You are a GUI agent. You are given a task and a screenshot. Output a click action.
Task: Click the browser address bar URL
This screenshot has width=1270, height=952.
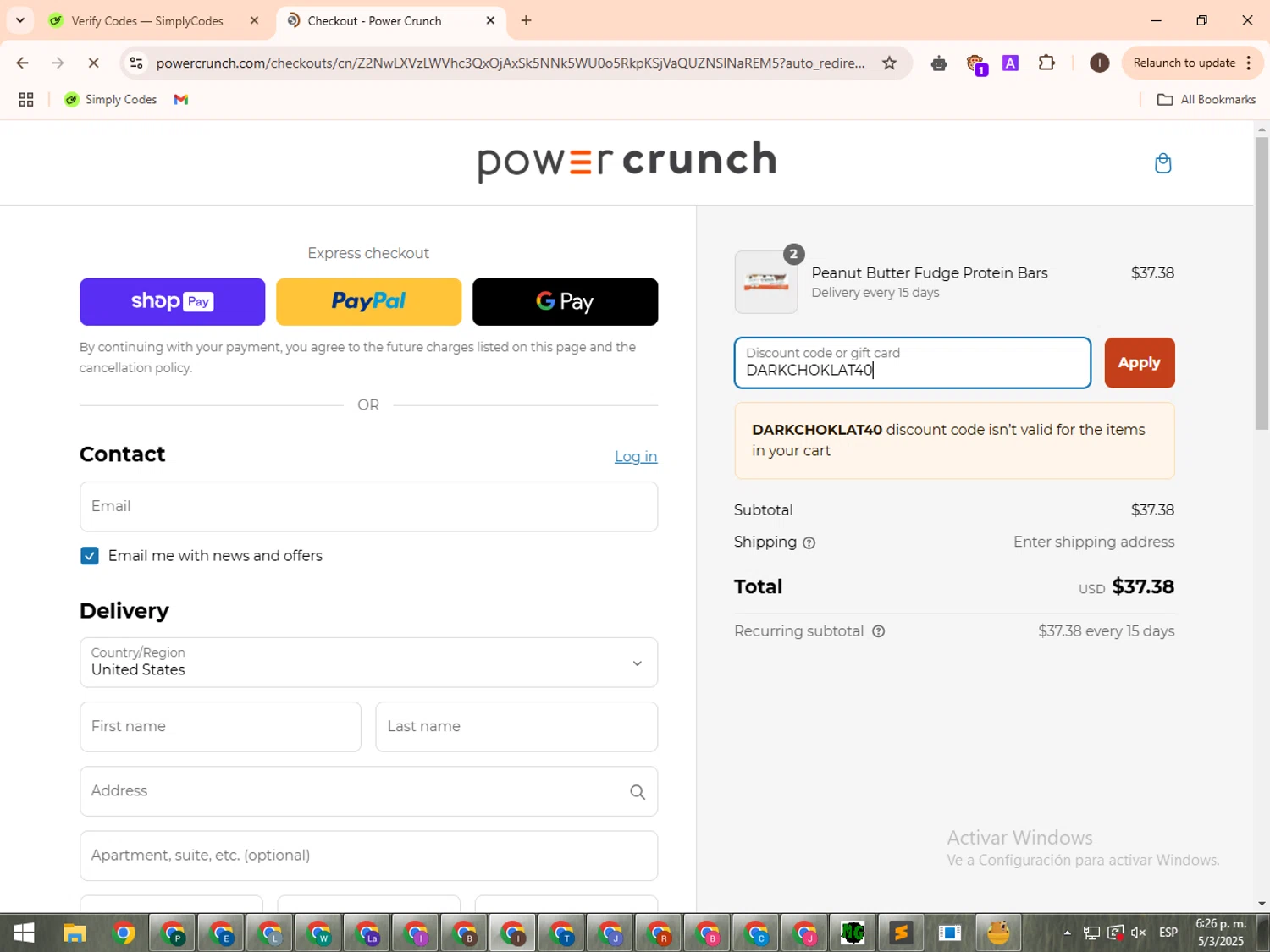(510, 63)
